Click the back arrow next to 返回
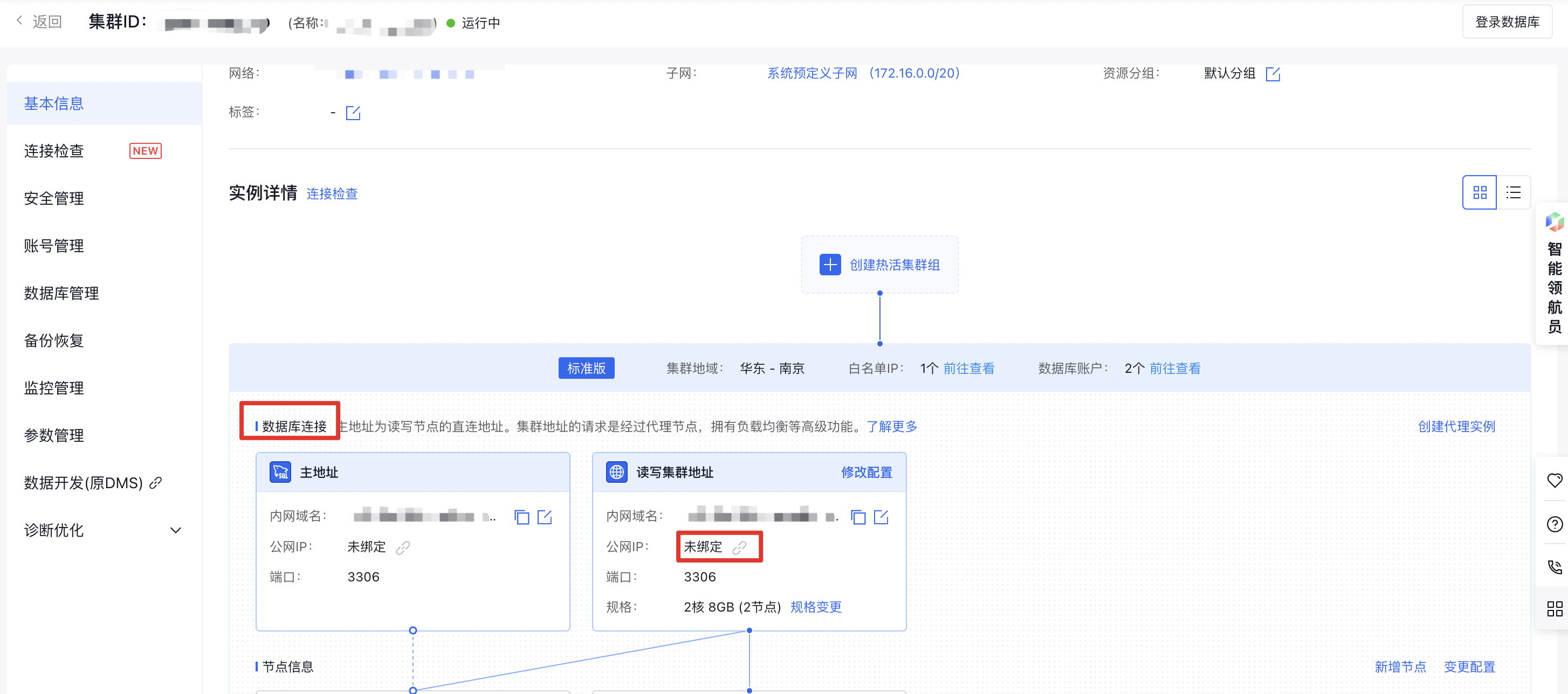The width and height of the screenshot is (1568, 694). point(19,22)
